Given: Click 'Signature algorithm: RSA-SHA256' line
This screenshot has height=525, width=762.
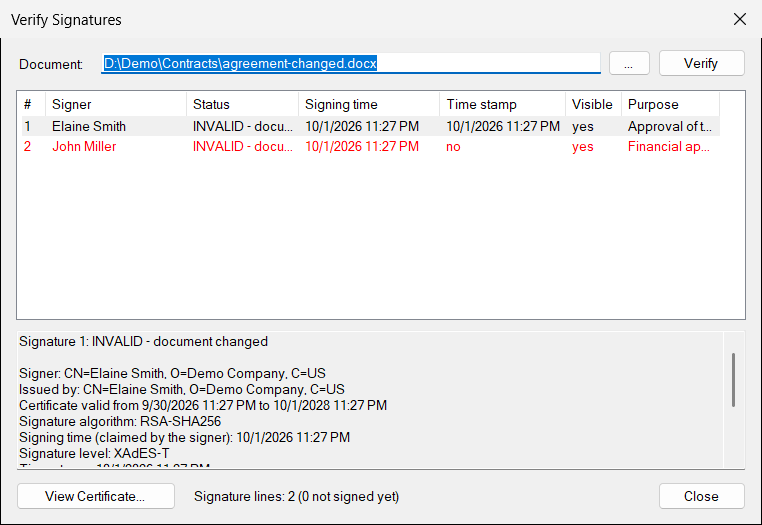Looking at the screenshot, I should coord(120,421).
